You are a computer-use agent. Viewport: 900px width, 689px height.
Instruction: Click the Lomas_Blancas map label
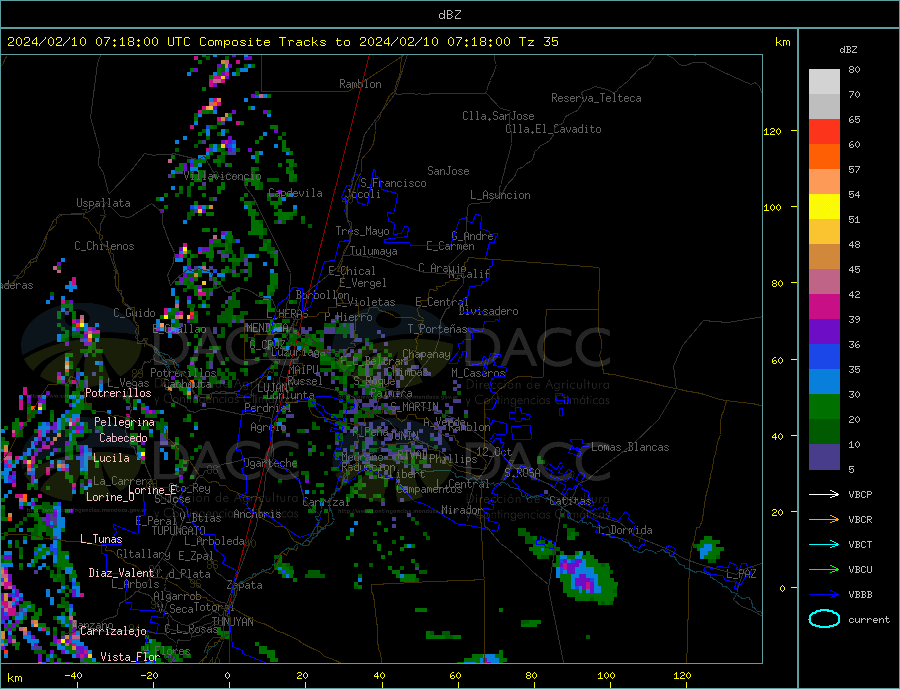coord(630,447)
